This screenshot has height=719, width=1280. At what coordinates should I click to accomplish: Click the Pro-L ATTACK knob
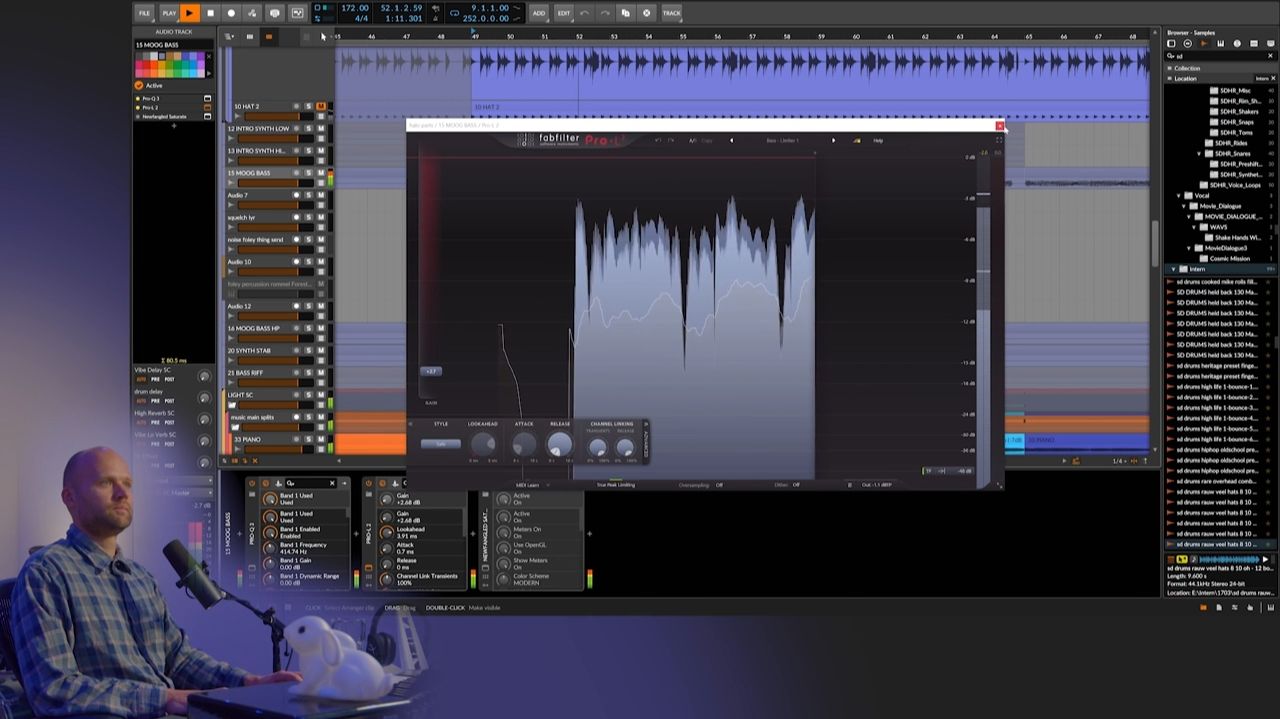point(524,445)
